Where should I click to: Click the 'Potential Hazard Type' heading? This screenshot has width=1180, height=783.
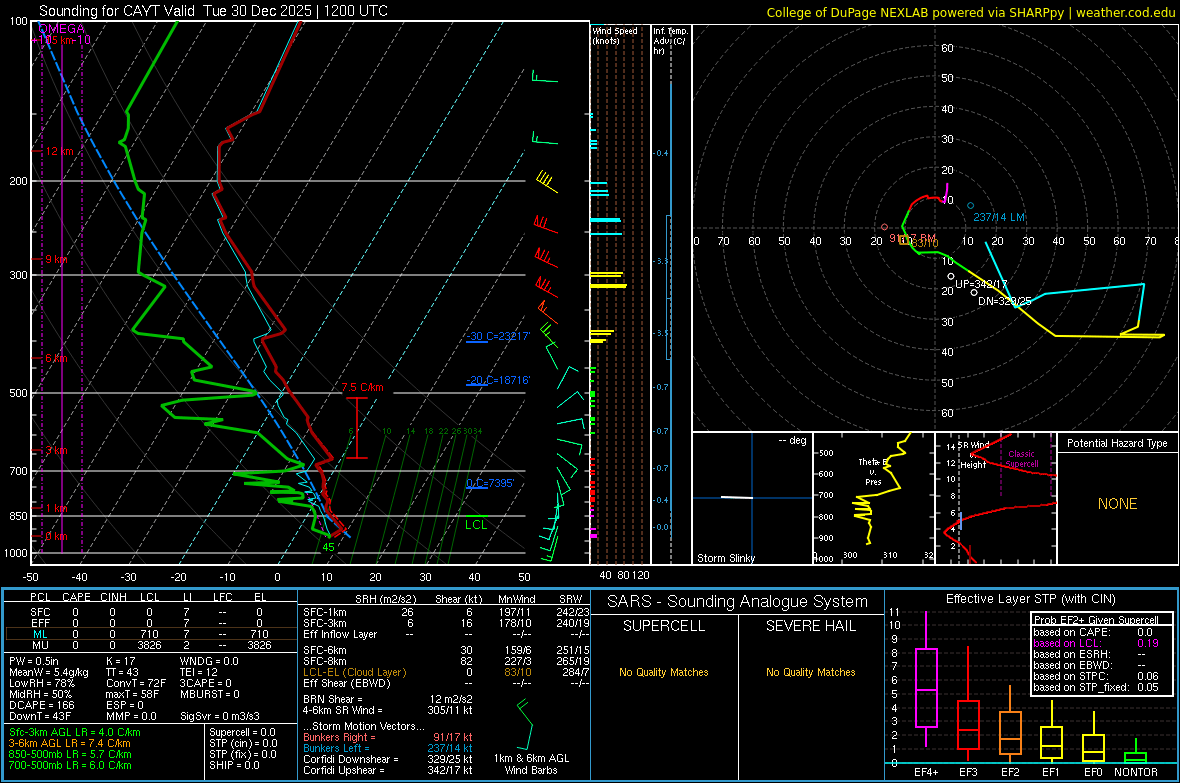click(1117, 443)
